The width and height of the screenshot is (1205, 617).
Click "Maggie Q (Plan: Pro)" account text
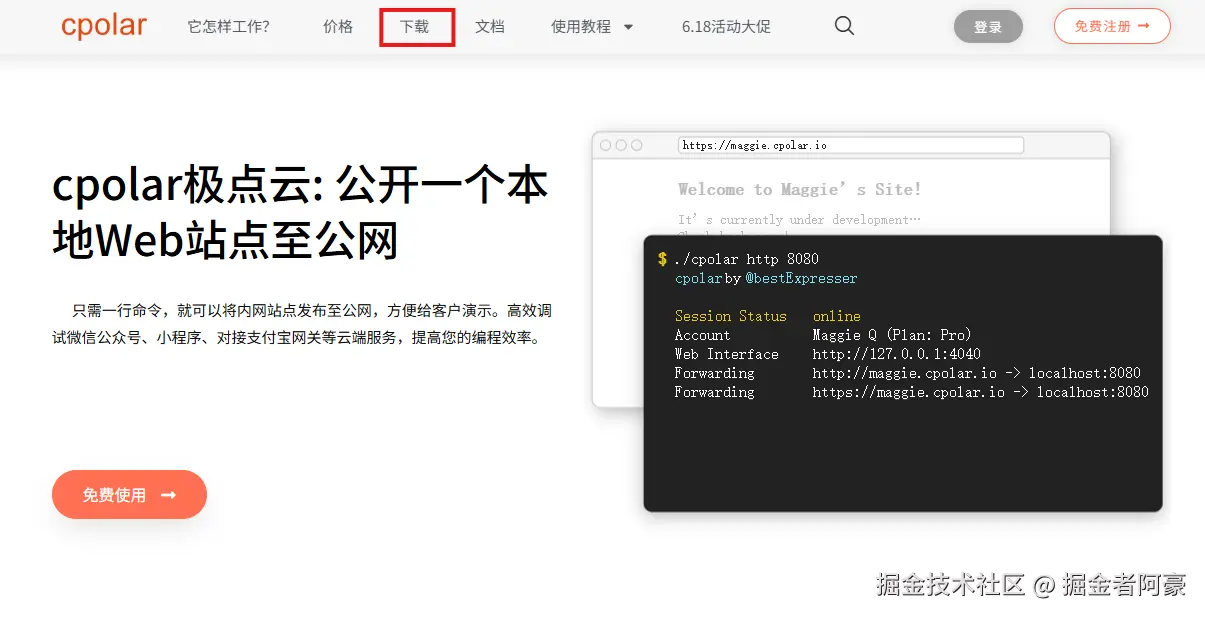click(892, 335)
